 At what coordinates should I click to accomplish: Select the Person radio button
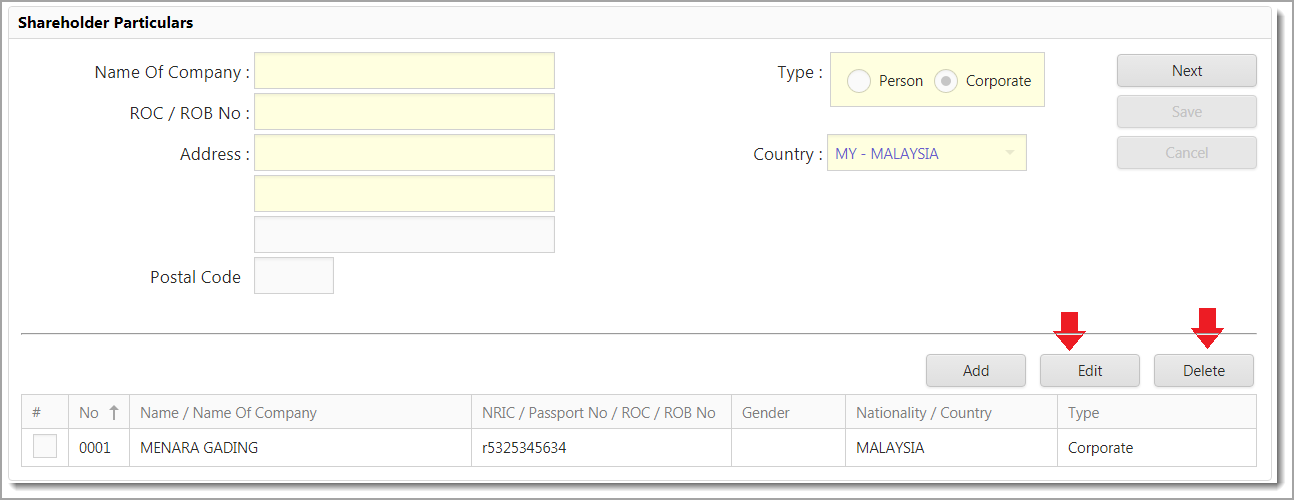click(x=859, y=81)
